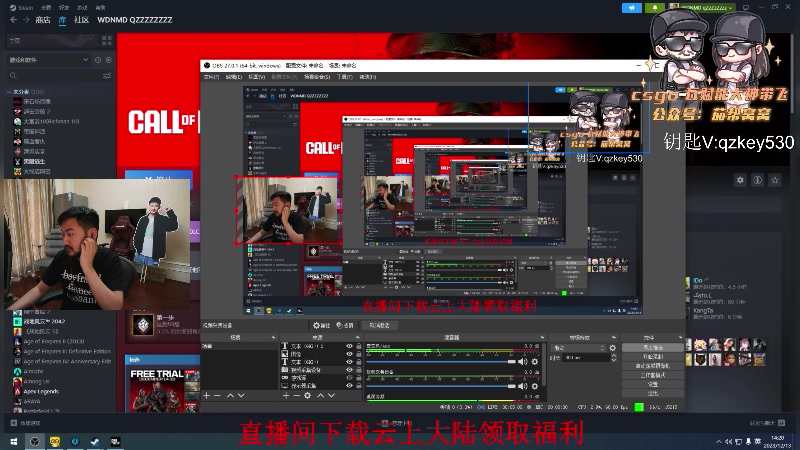
Task: Enable Studio Mode in OBS
Action: (x=653, y=375)
